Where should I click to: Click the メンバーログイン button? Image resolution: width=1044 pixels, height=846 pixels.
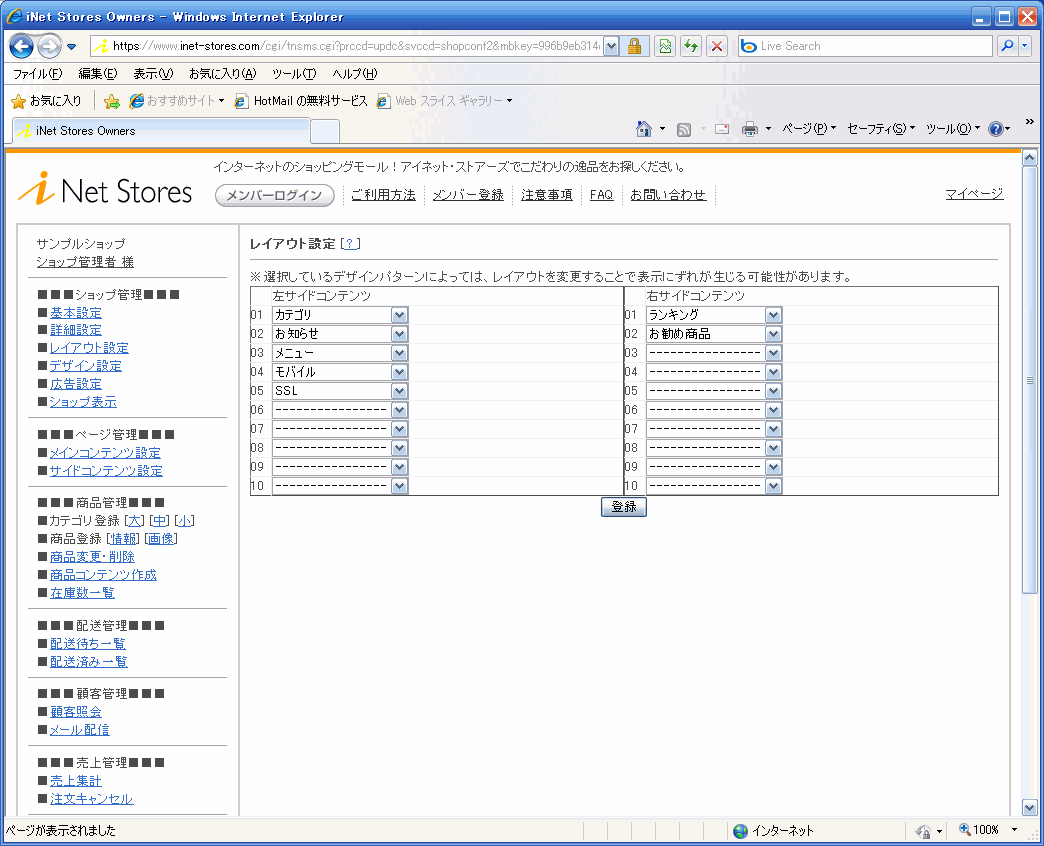pyautogui.click(x=274, y=196)
